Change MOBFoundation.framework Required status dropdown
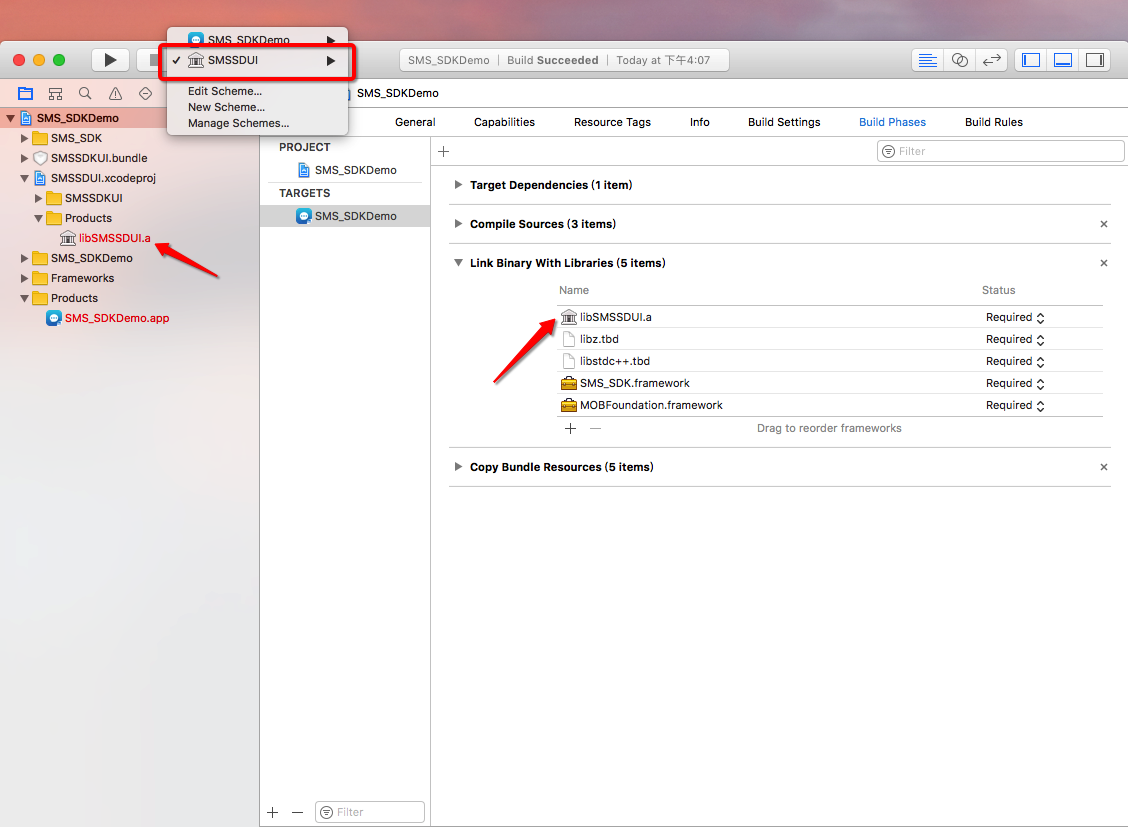The width and height of the screenshot is (1128, 827). point(1015,406)
